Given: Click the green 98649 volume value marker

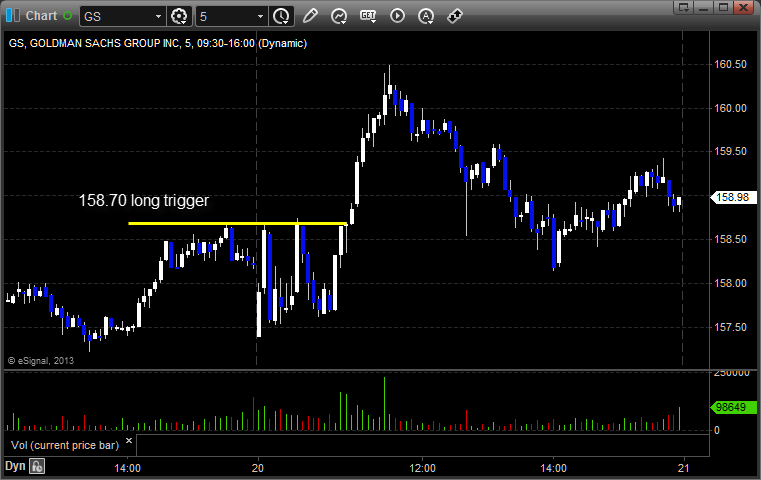Looking at the screenshot, I should 733,407.
